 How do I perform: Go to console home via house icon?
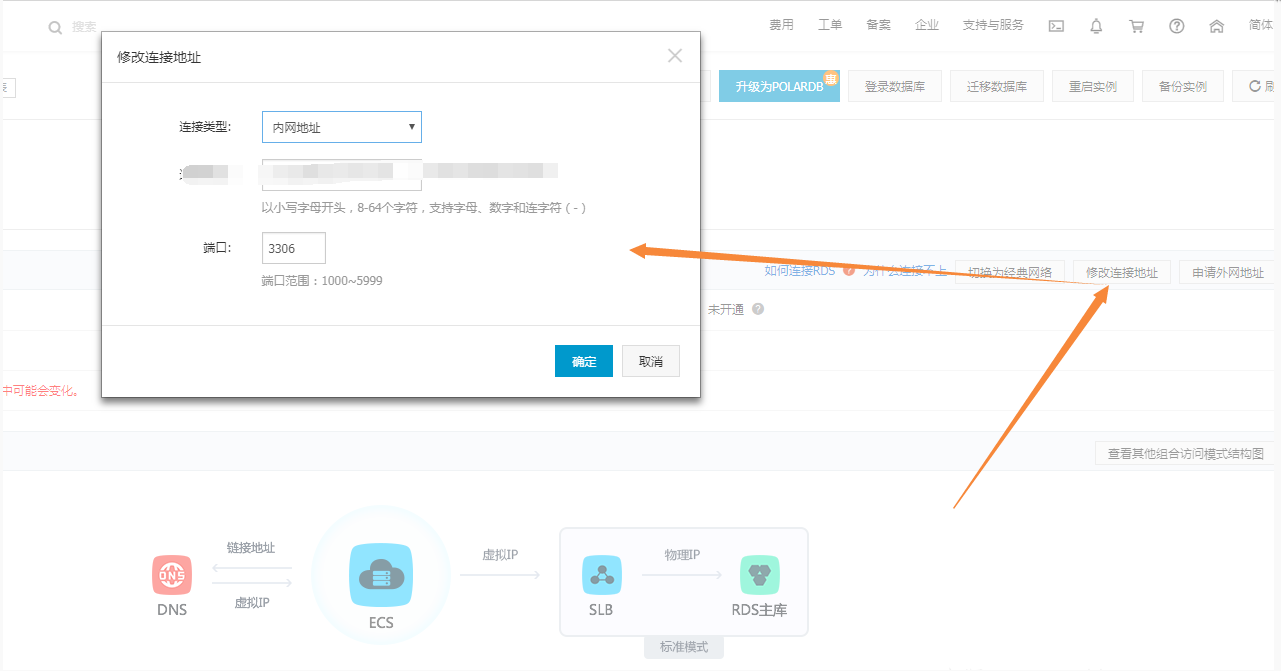[x=1217, y=26]
